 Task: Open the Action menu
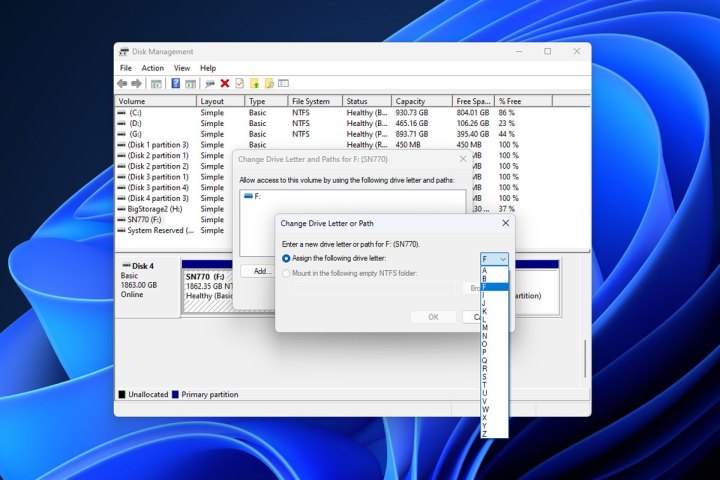153,68
